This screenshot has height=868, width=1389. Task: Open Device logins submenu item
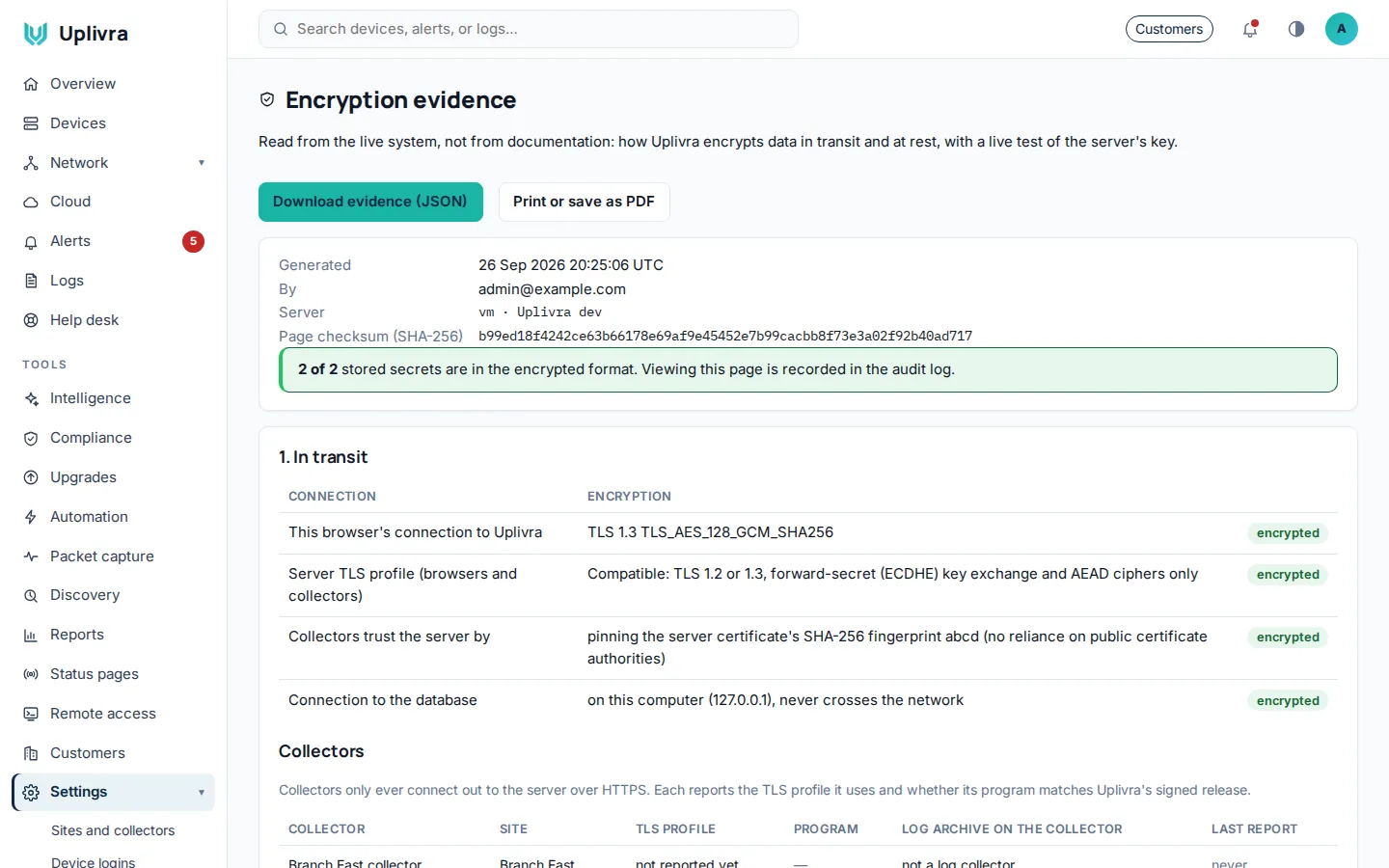(x=94, y=862)
